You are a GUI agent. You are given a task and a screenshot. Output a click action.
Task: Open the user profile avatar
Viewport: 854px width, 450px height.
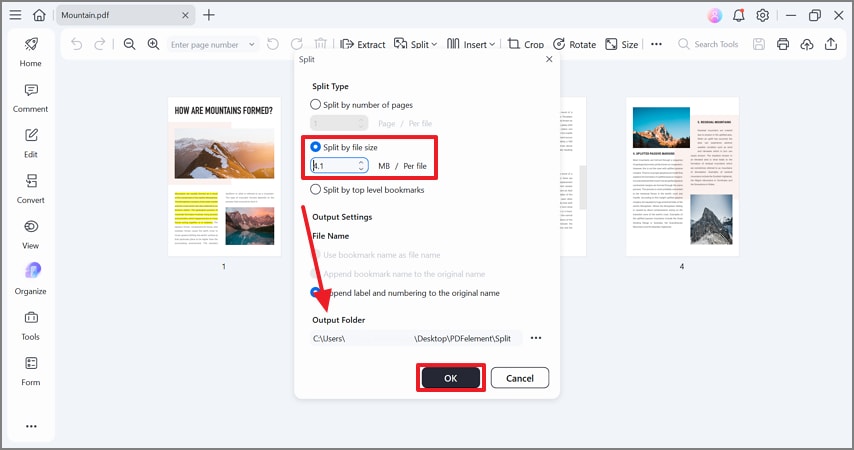point(715,15)
